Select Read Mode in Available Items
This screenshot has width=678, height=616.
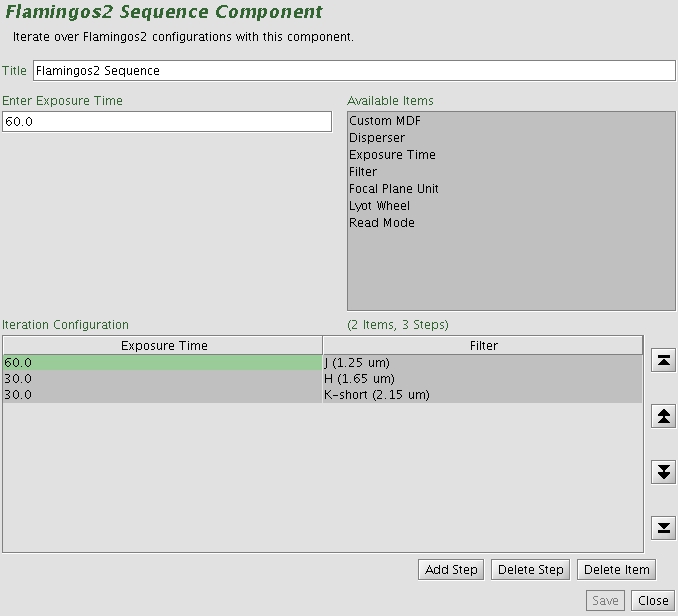pos(511,223)
